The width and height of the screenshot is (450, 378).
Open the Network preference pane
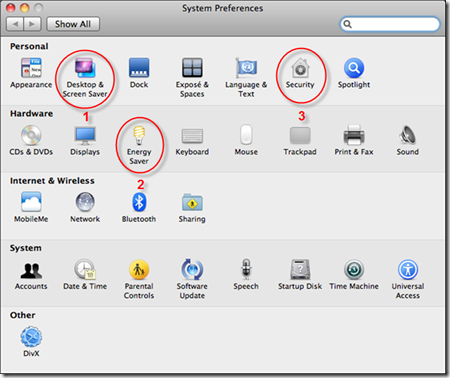point(85,207)
